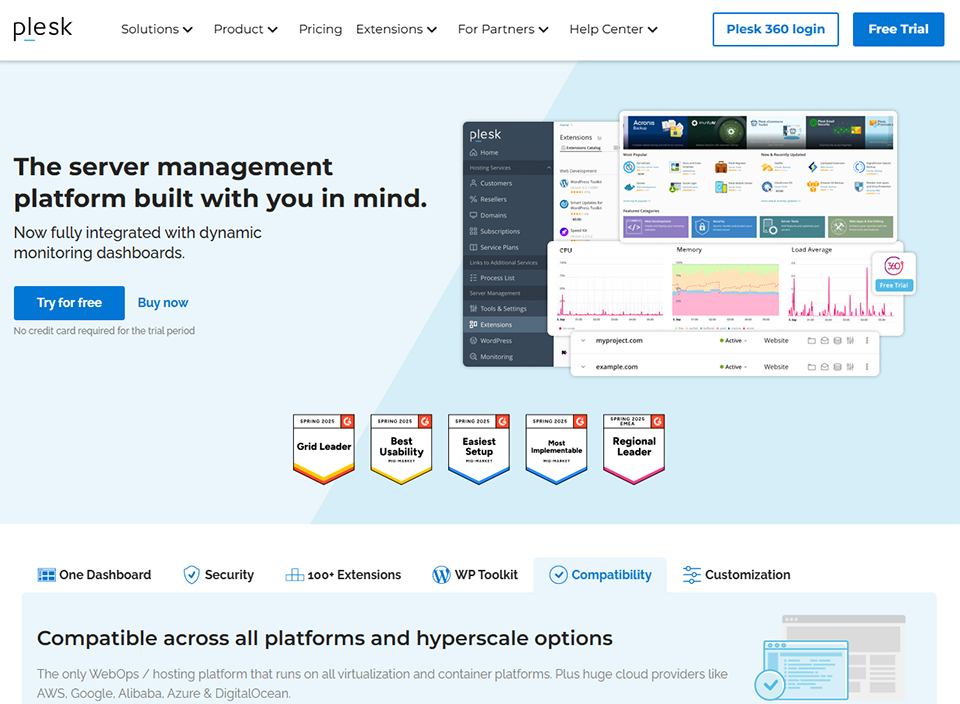Expand the Product dropdown menu
Image resolution: width=960 pixels, height=704 pixels.
point(246,29)
